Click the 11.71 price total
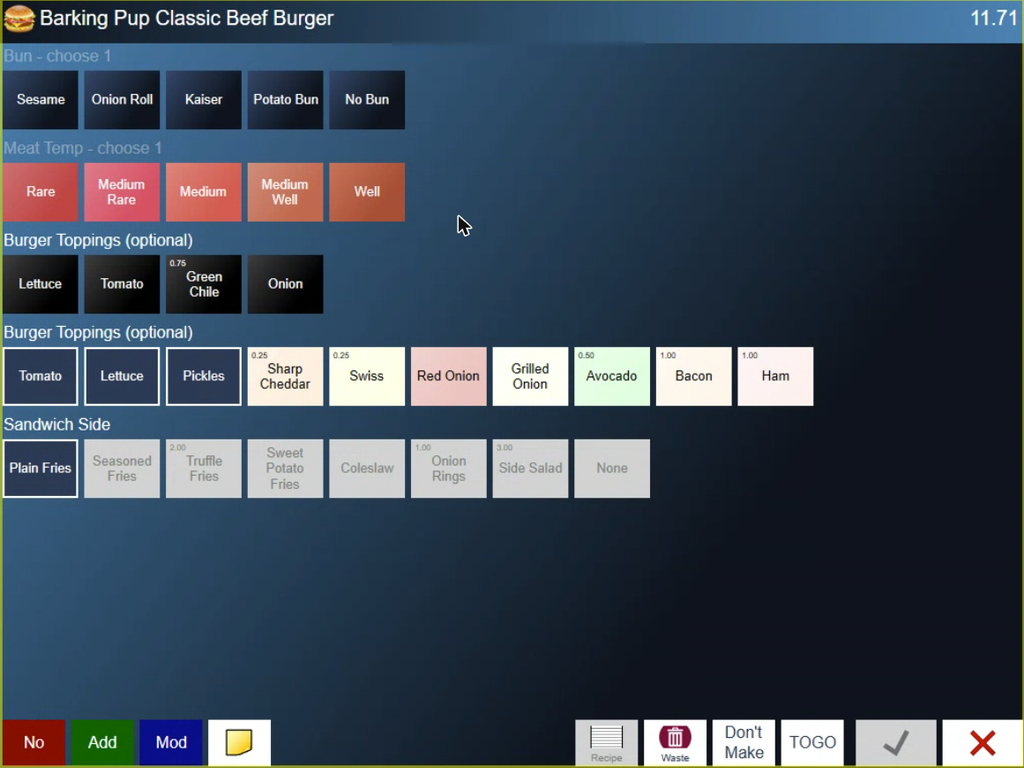 [993, 18]
